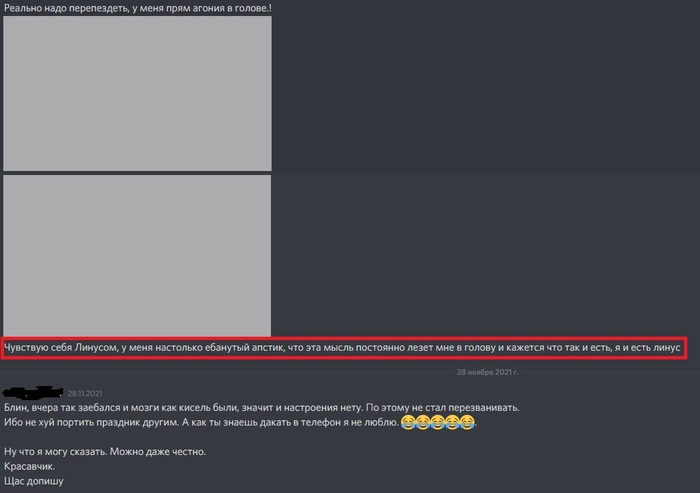
Task: Click the '28 ноября 2021 г.' date divider
Action: 488,372
